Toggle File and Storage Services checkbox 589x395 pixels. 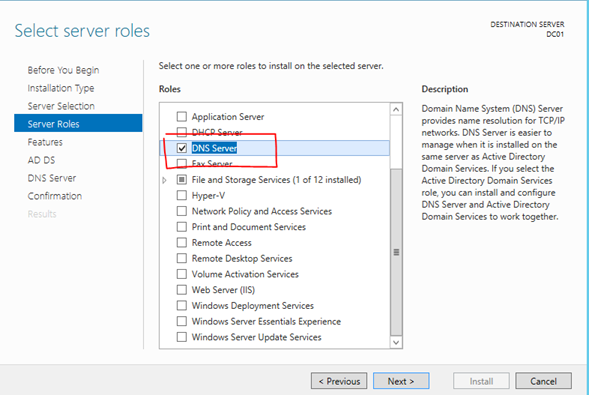(x=182, y=180)
